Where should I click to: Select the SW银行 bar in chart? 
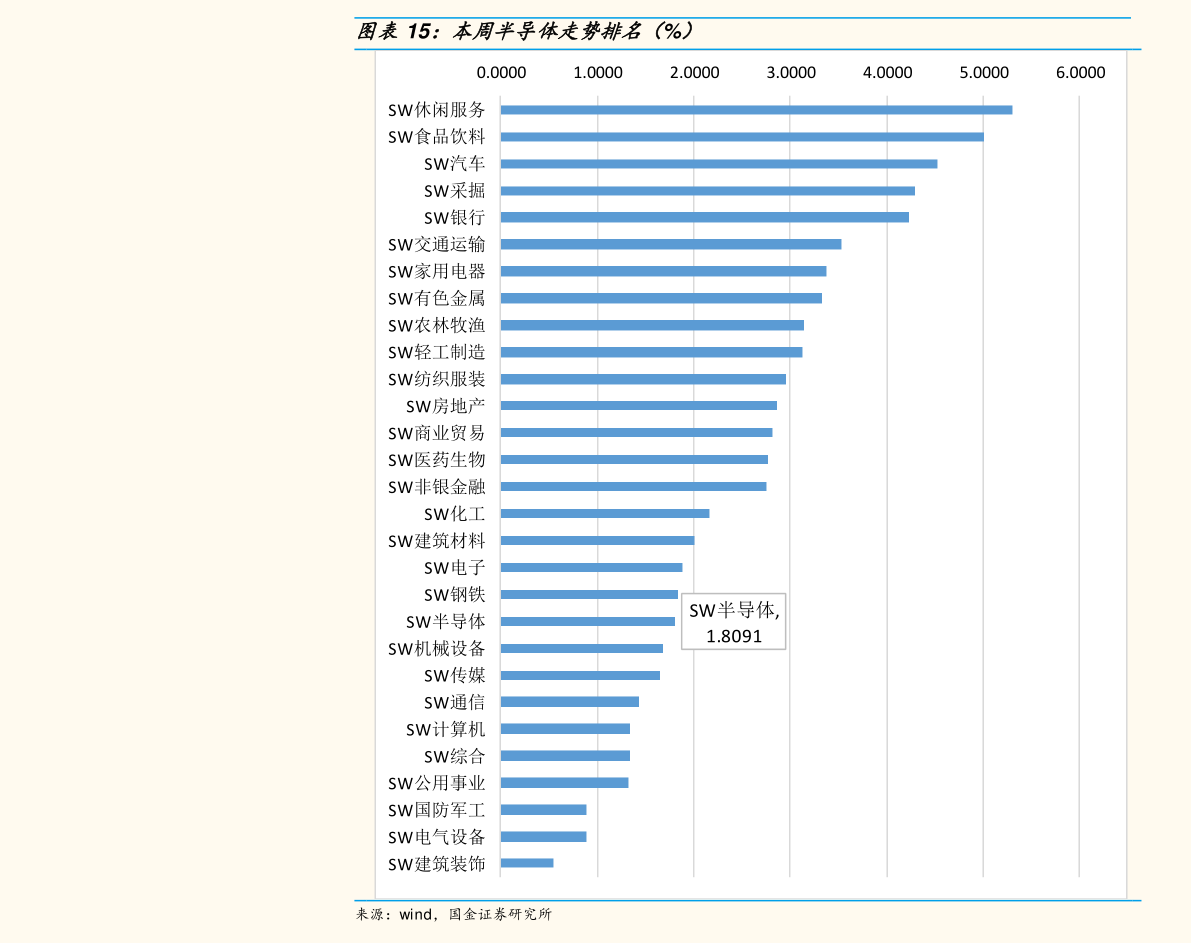coord(704,217)
